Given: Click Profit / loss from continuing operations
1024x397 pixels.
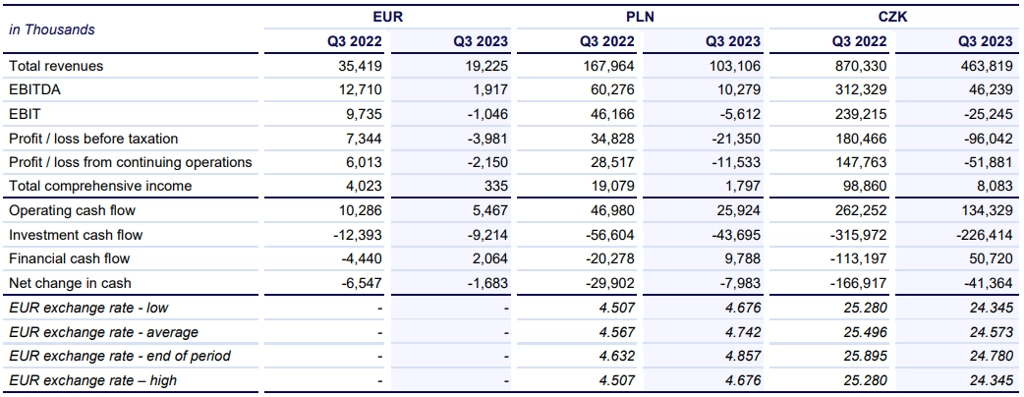Looking at the screenshot, I should click(131, 163).
